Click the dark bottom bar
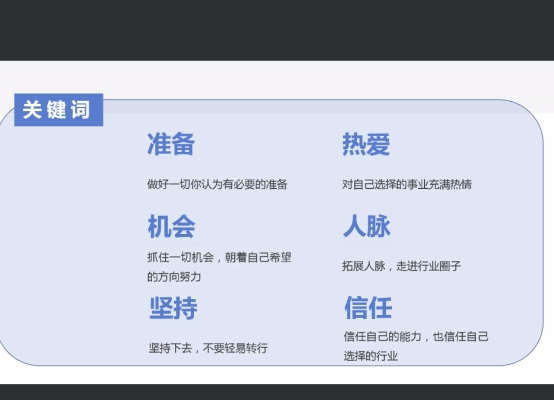The image size is (554, 401). 277,392
